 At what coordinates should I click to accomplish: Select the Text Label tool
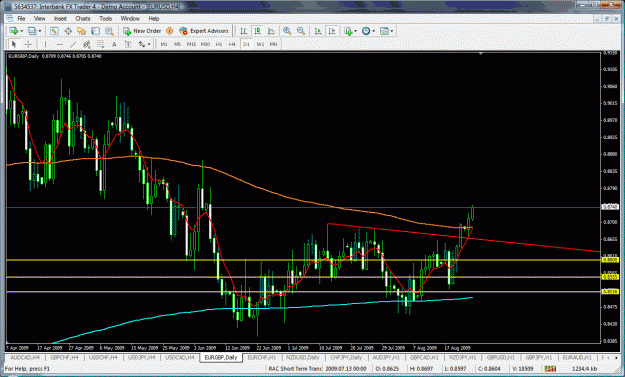tap(128, 44)
